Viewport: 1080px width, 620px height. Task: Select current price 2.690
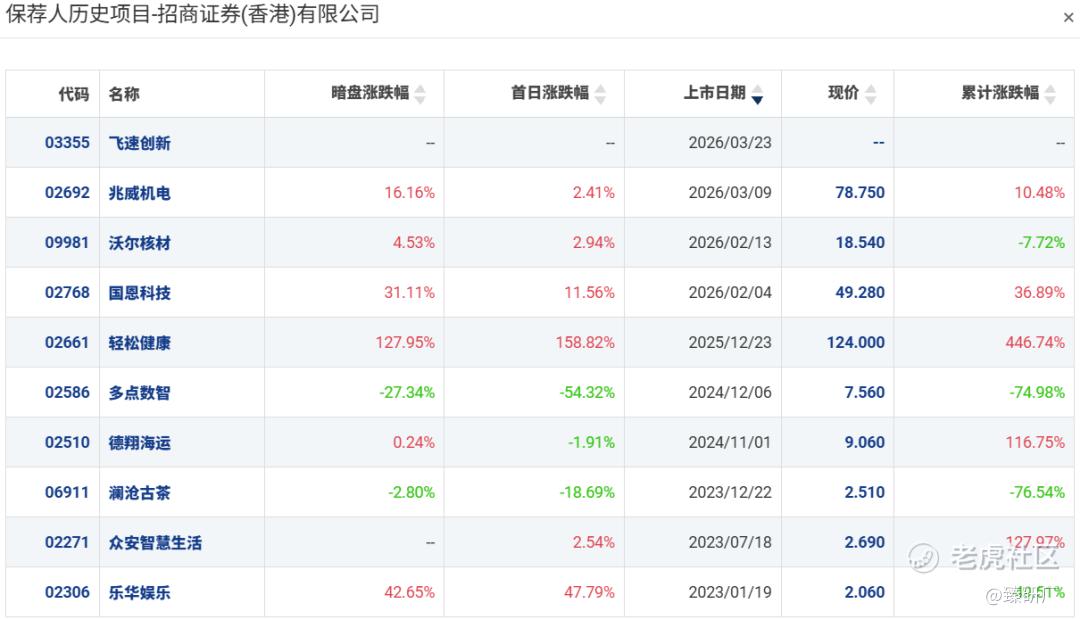click(865, 542)
